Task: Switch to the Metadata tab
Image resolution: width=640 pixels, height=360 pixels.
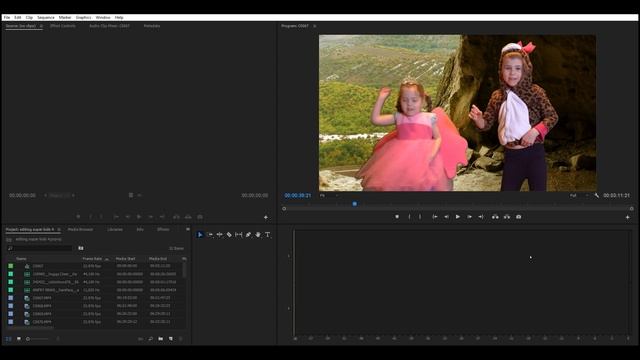Action: (152, 26)
